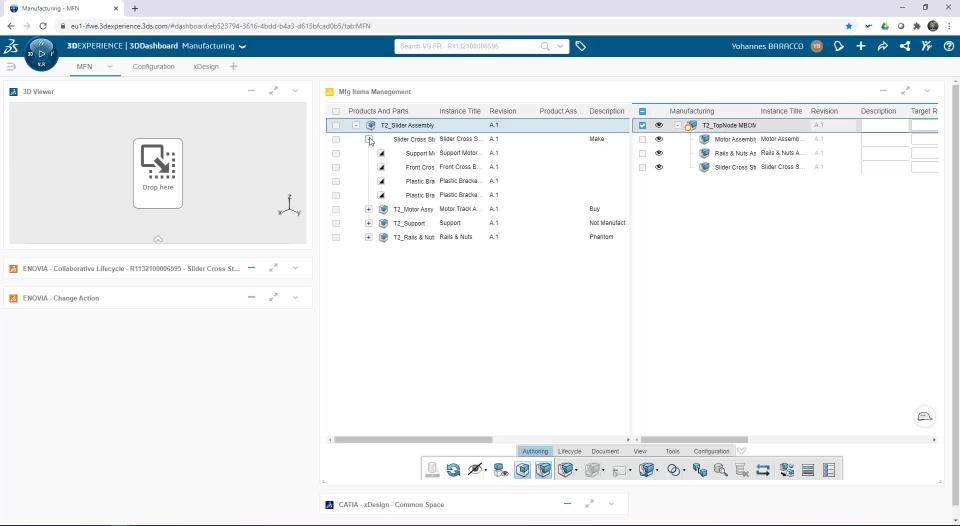The width and height of the screenshot is (960, 526).
Task: Click Yohannes BARACCO user profile
Action: click(777, 47)
